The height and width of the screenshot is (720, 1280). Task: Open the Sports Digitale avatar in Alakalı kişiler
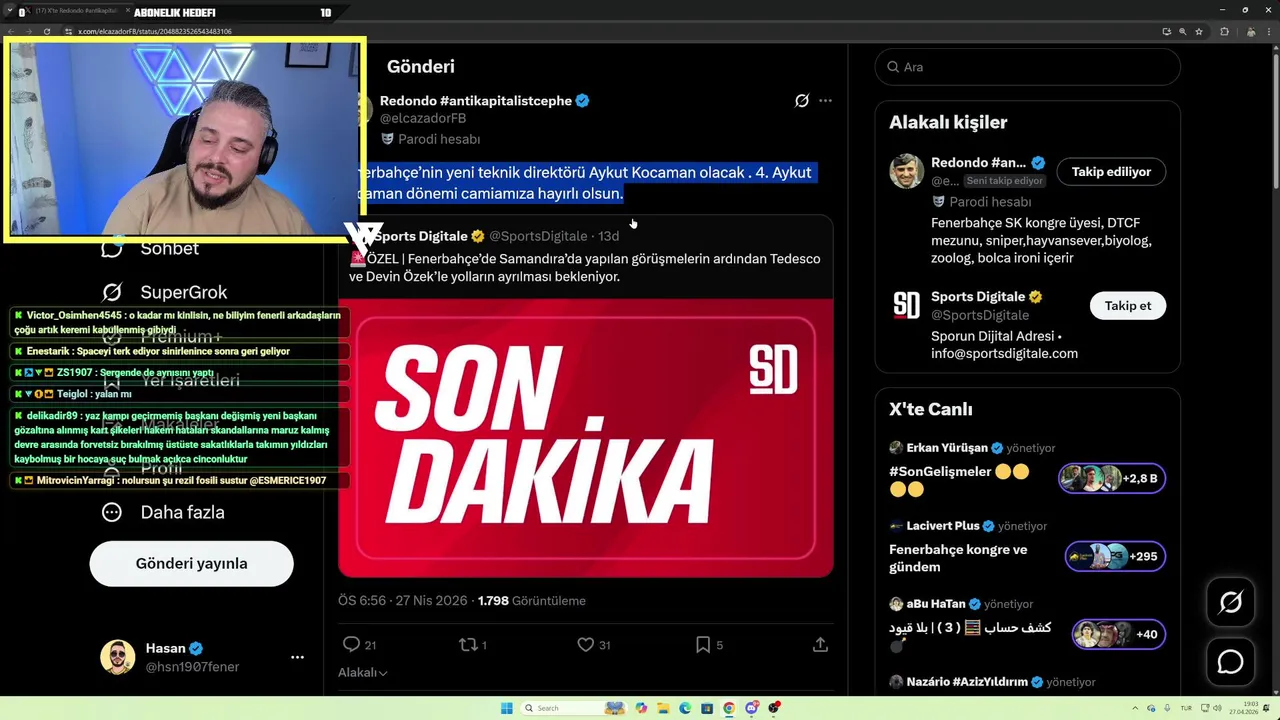[x=906, y=305]
